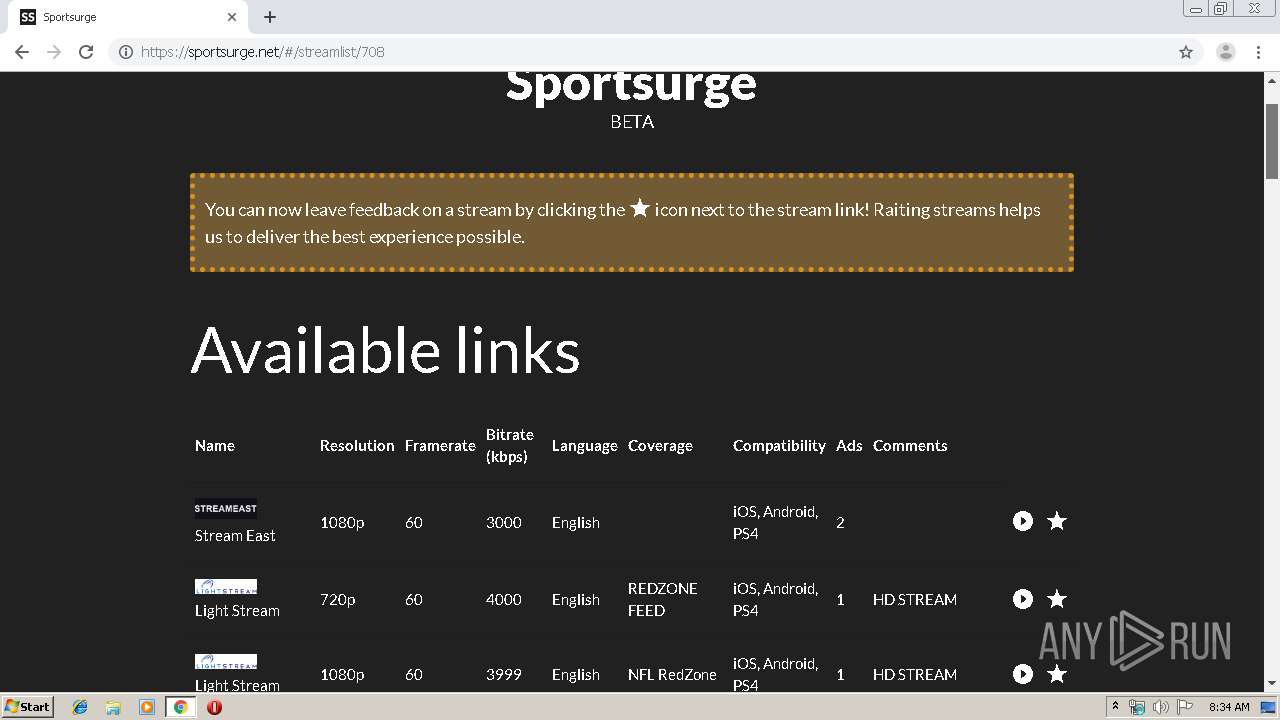
Task: Click the Ads column header
Action: coord(849,446)
